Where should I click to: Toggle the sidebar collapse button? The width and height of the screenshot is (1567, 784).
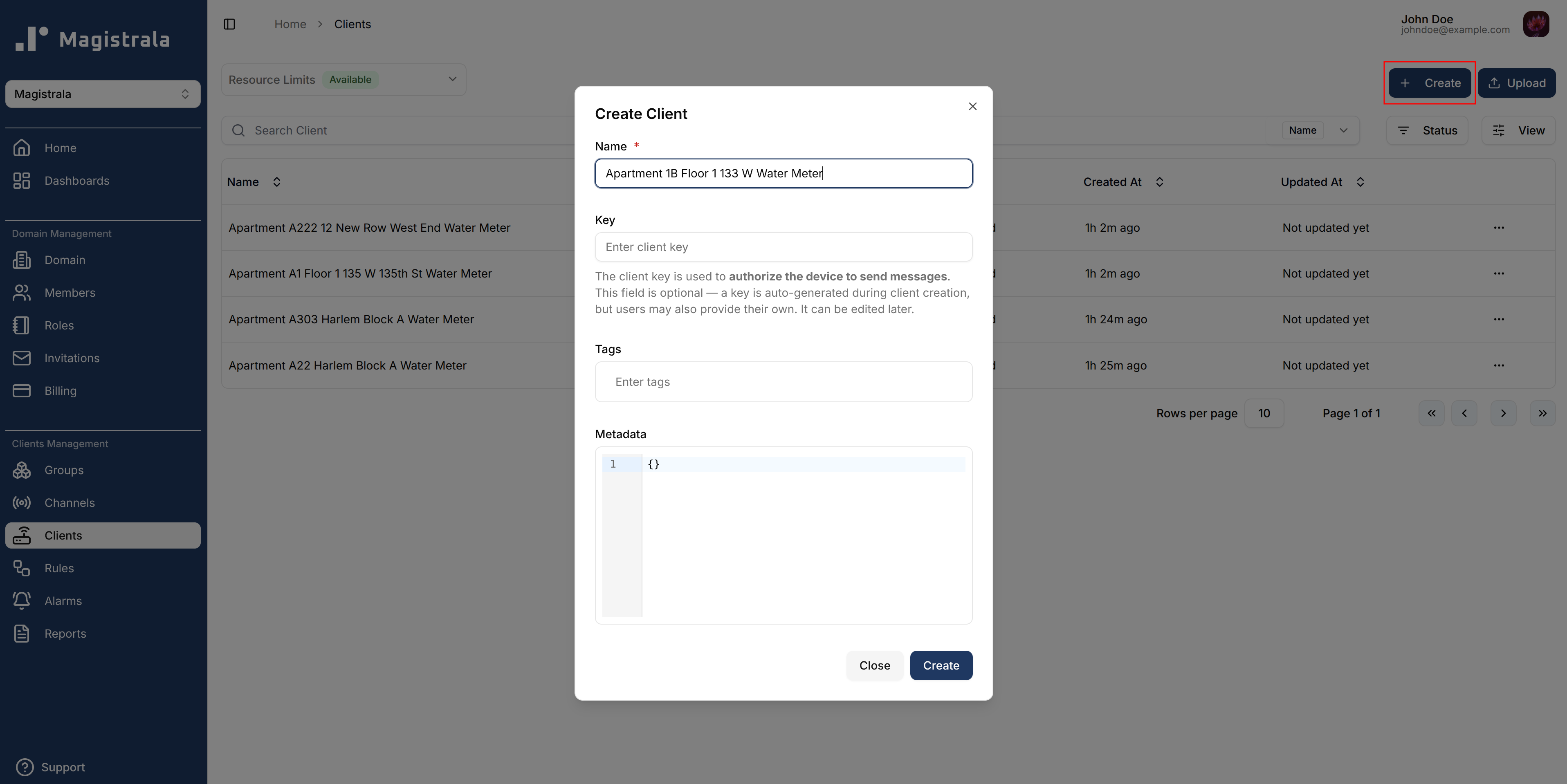pyautogui.click(x=229, y=24)
